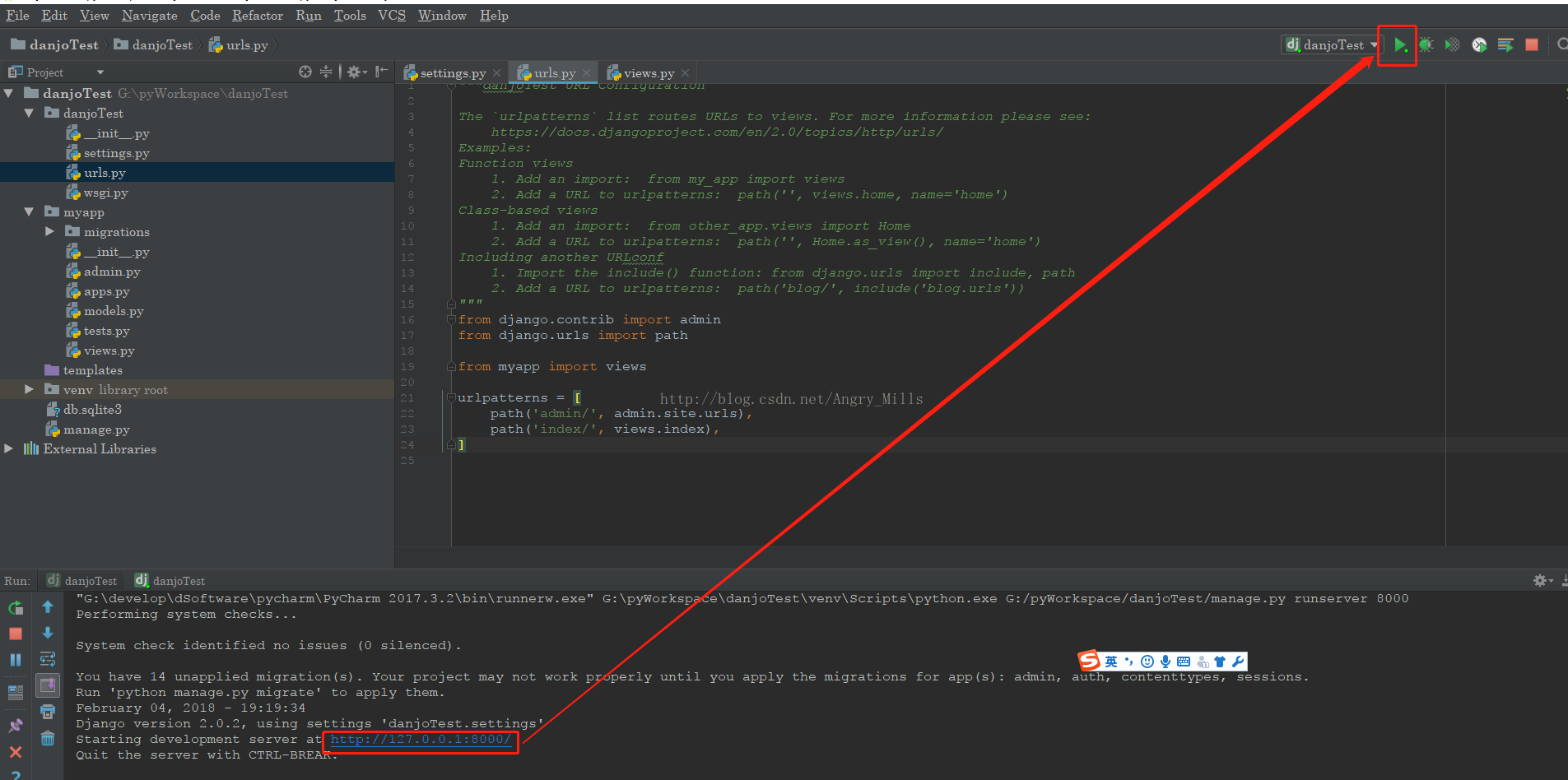Open Run panel gear settings menu

pyautogui.click(x=1542, y=581)
